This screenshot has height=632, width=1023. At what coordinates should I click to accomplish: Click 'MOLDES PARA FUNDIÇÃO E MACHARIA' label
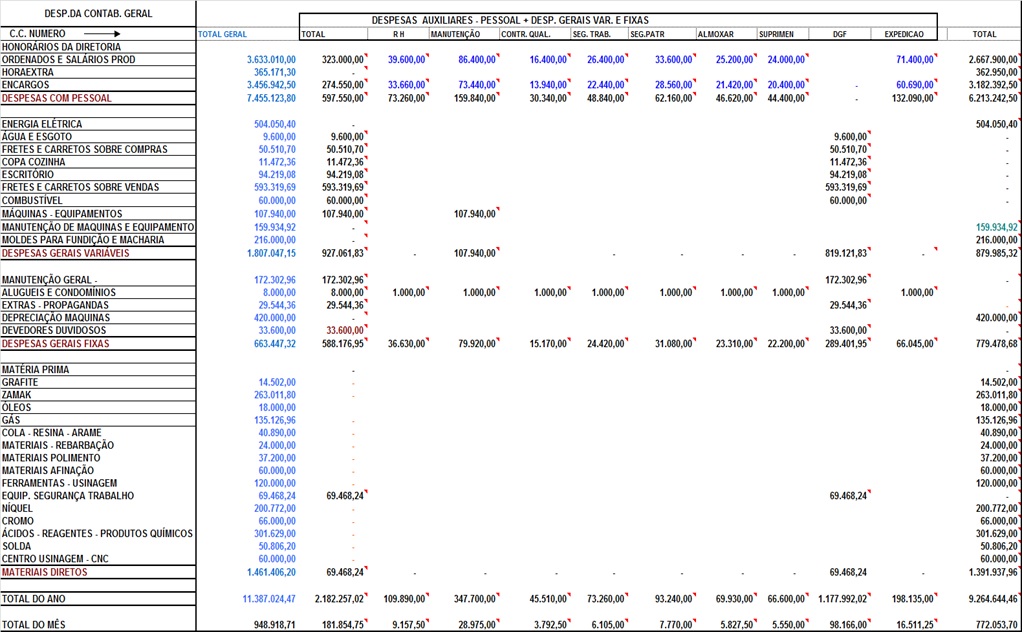[83, 240]
